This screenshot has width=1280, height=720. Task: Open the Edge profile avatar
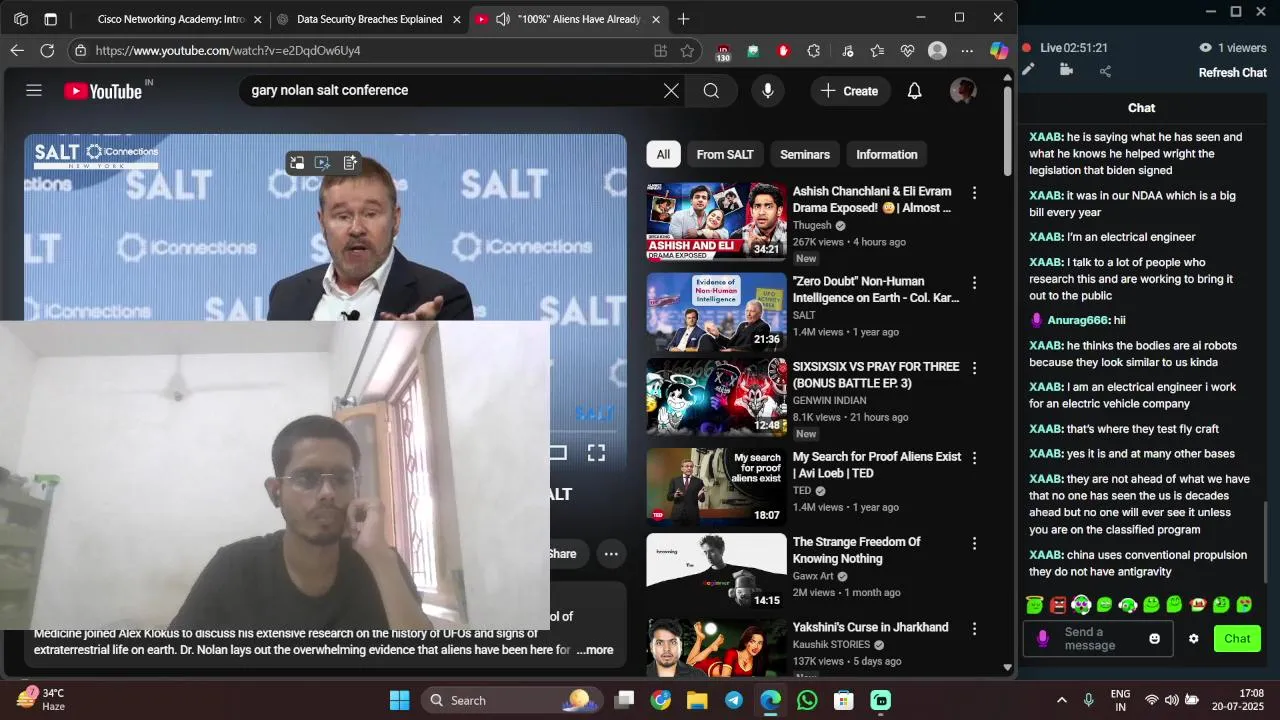coord(937,50)
